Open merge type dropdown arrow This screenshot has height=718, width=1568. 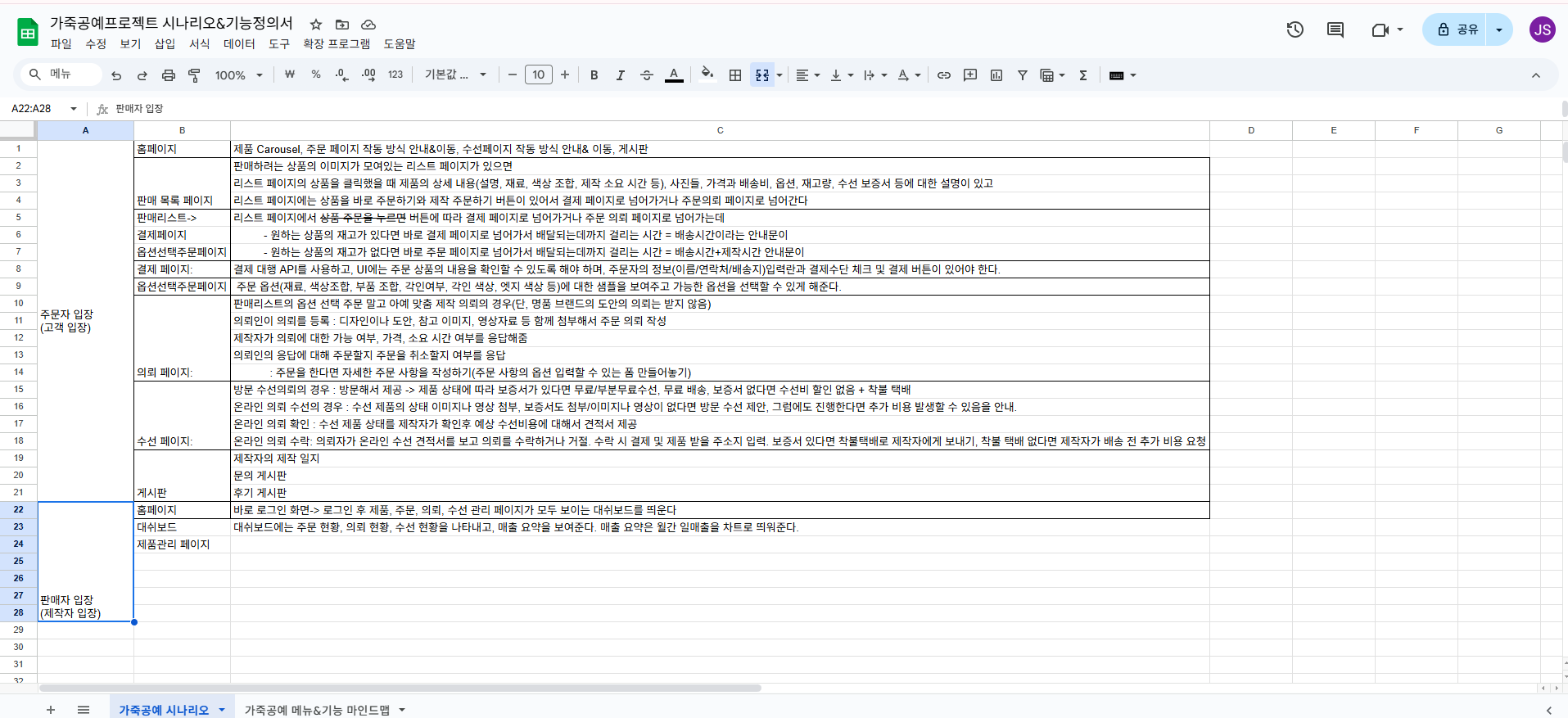pyautogui.click(x=779, y=75)
